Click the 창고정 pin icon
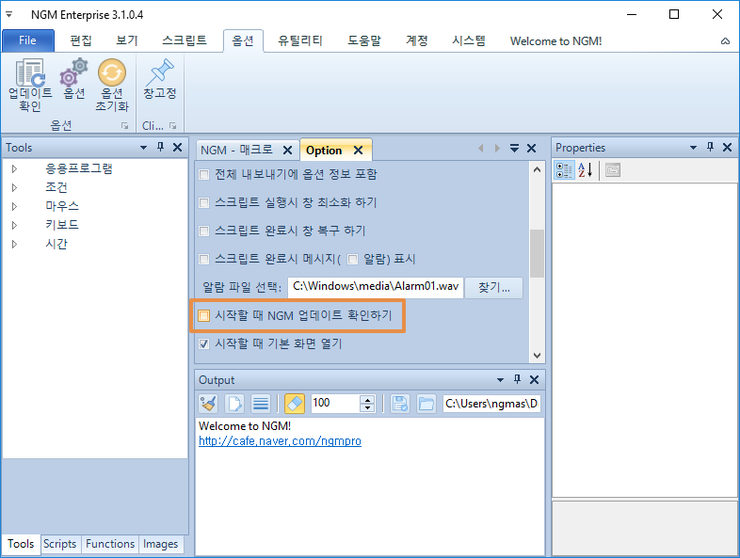The height and width of the screenshot is (558, 740). point(160,78)
